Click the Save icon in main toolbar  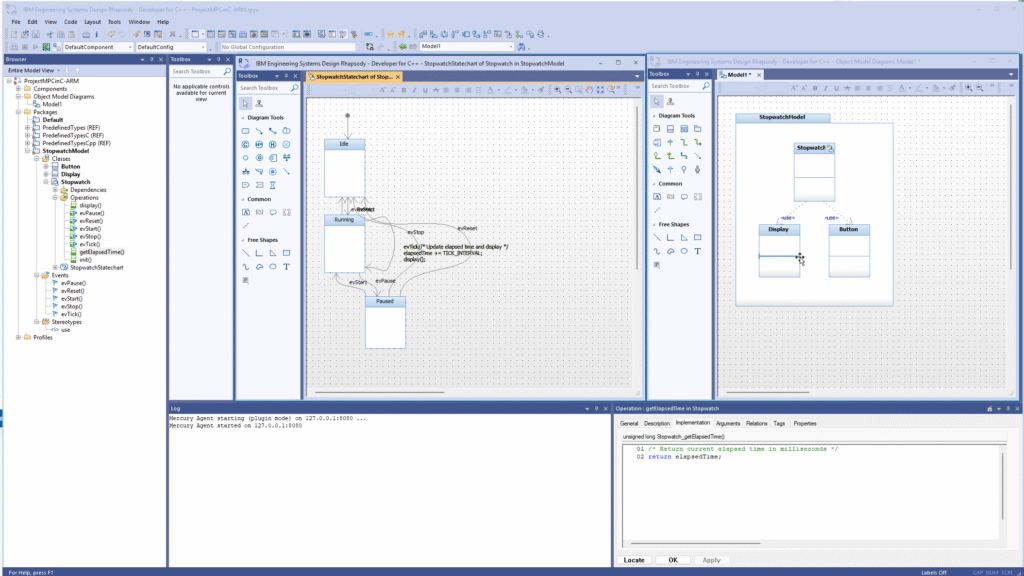click(35, 34)
